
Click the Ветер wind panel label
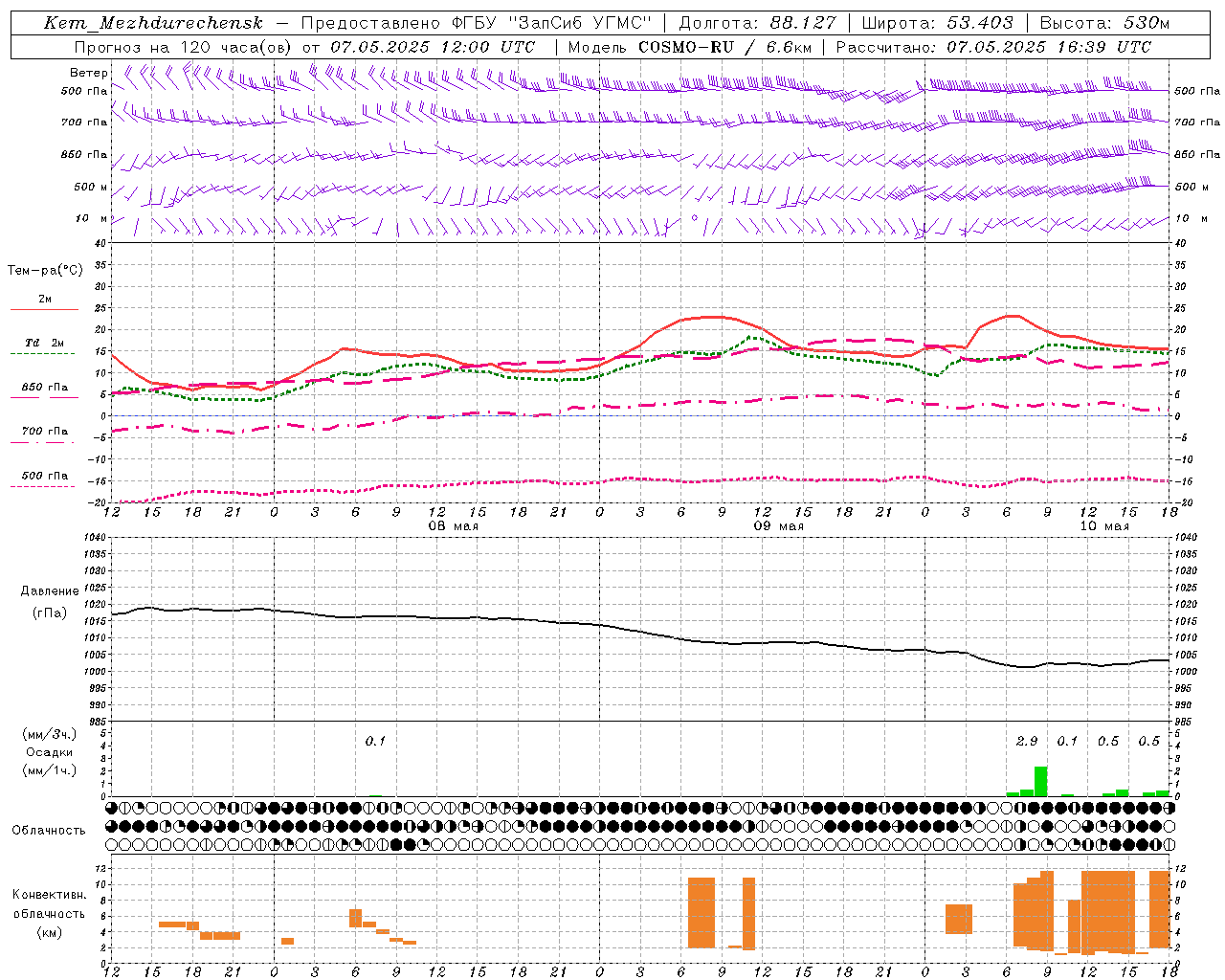click(88, 73)
